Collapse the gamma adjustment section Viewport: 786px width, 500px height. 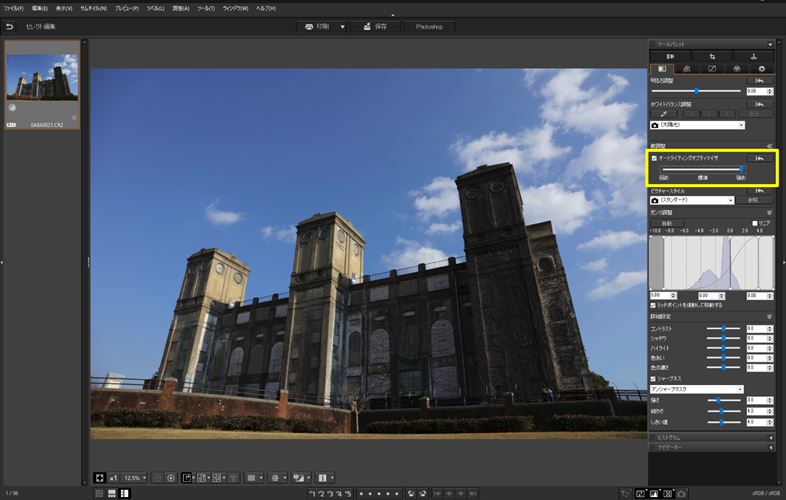click(769, 213)
